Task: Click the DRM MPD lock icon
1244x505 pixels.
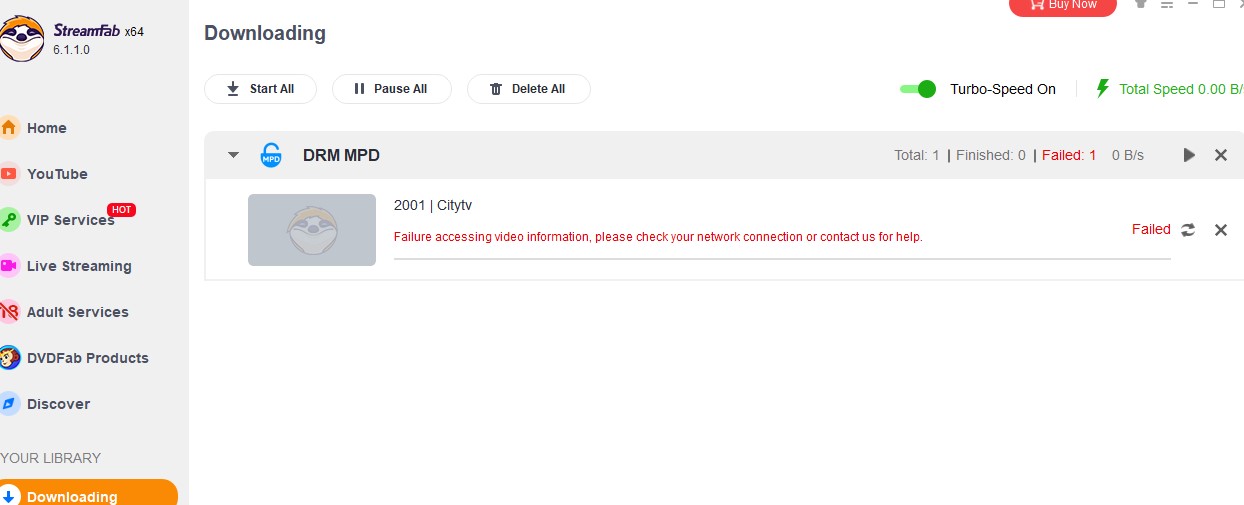Action: 270,155
